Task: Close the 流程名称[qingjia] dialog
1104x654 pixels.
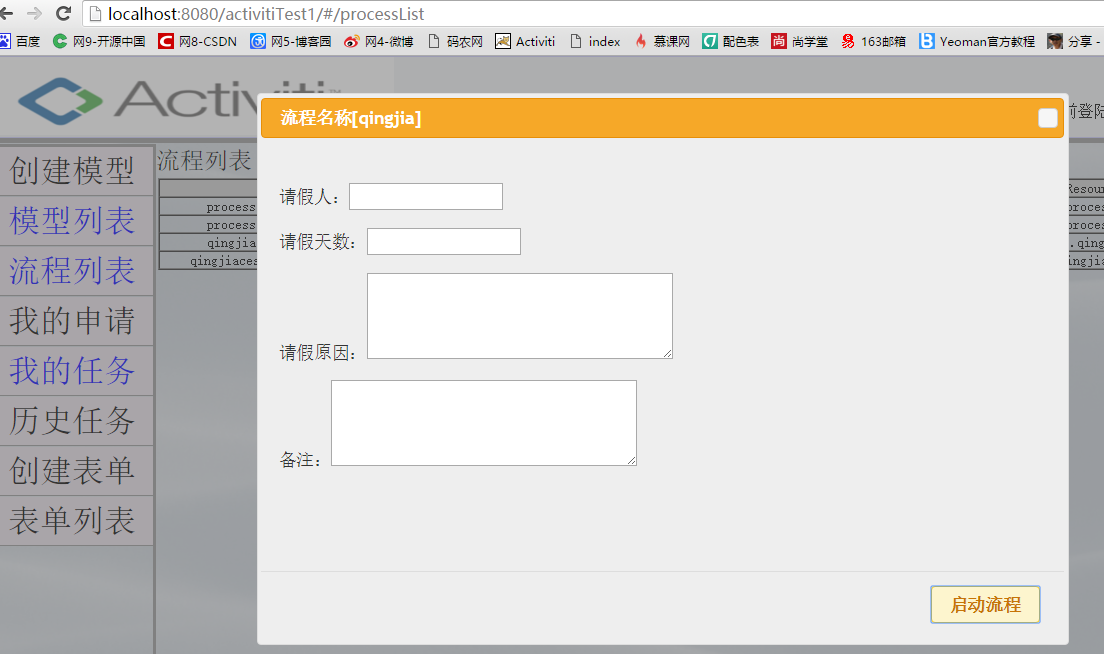Action: click(x=1047, y=118)
